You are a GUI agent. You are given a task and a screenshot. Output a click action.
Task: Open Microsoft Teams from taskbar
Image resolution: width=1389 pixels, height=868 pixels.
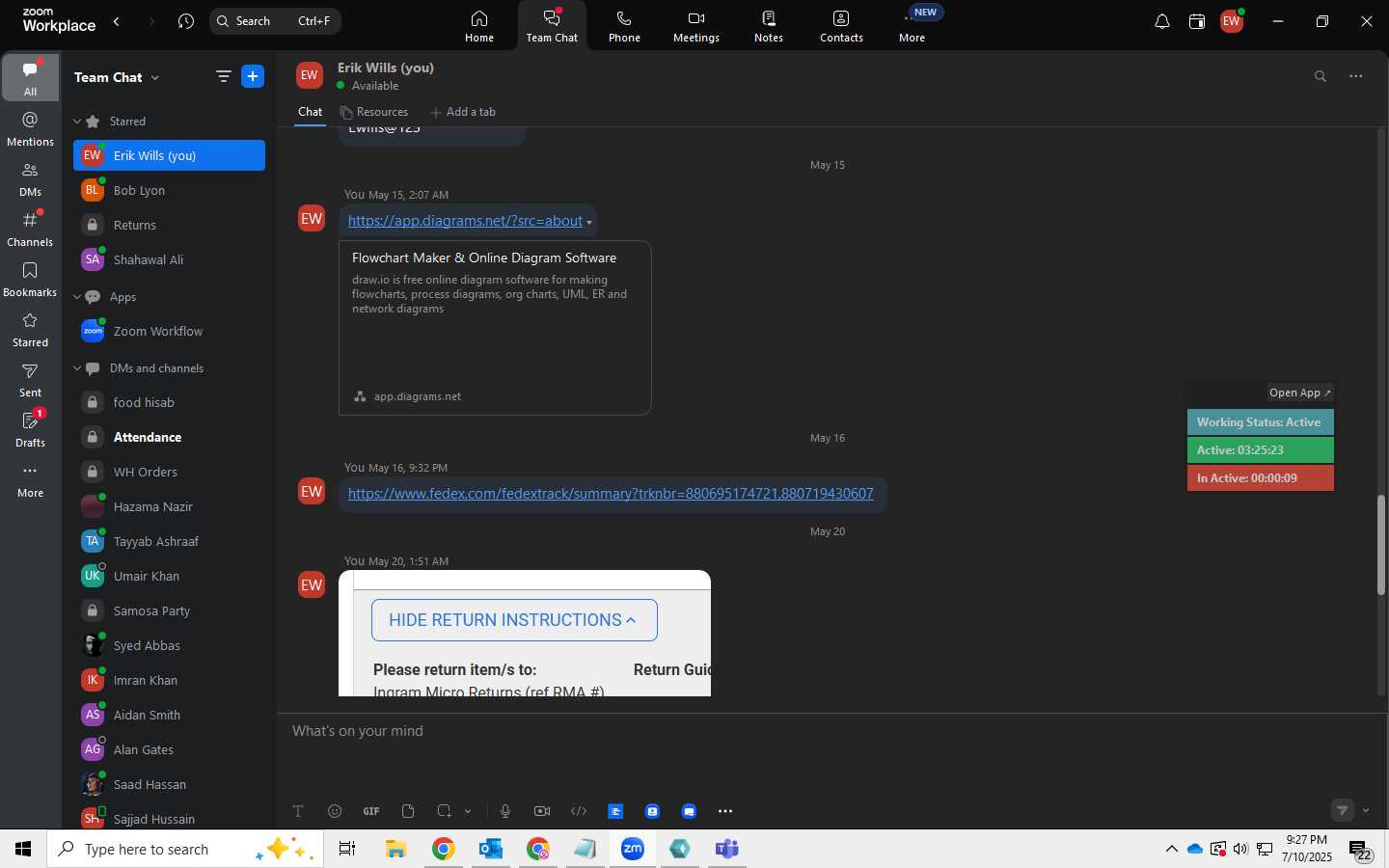click(x=726, y=849)
